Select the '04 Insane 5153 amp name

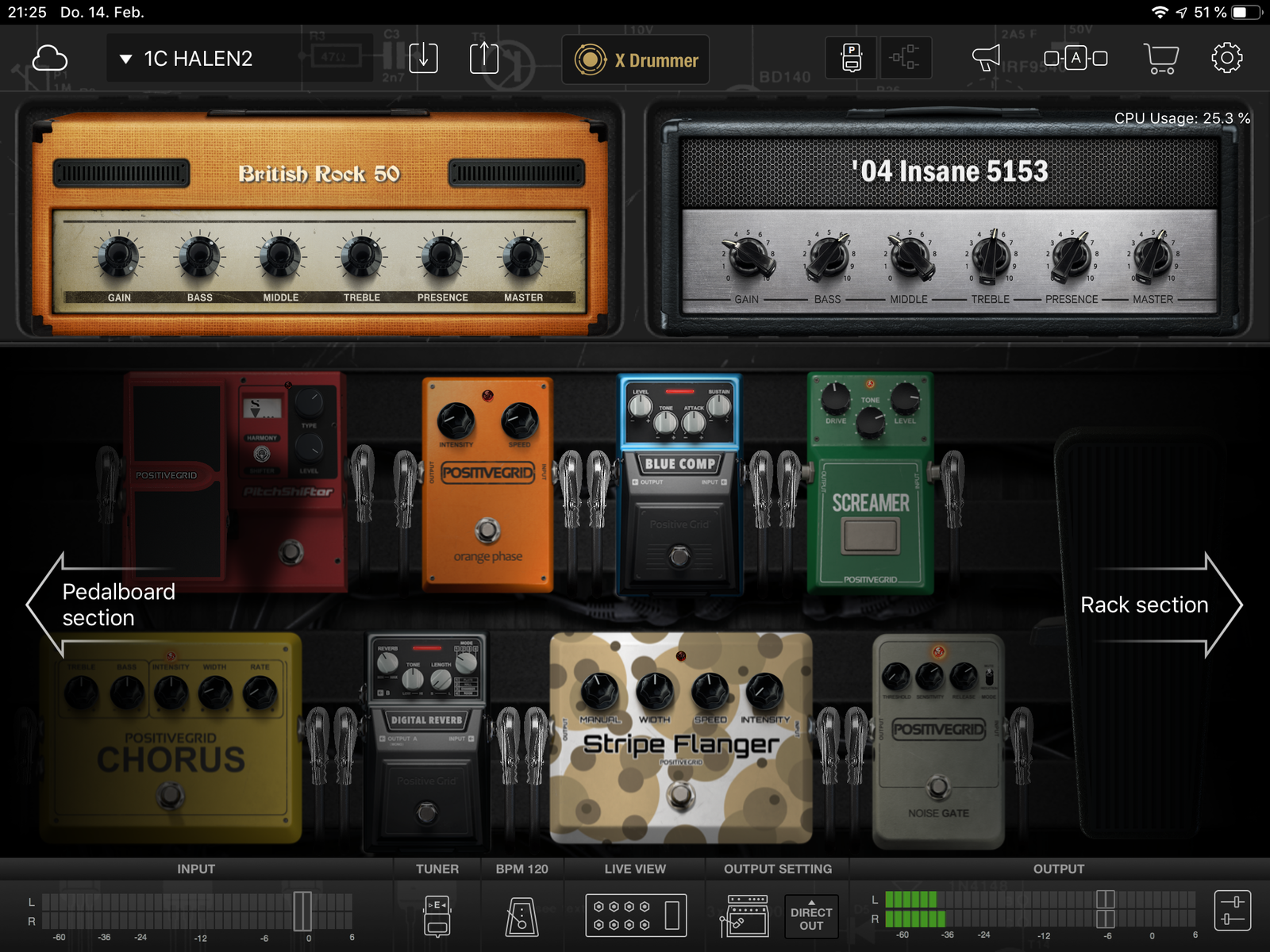click(950, 171)
